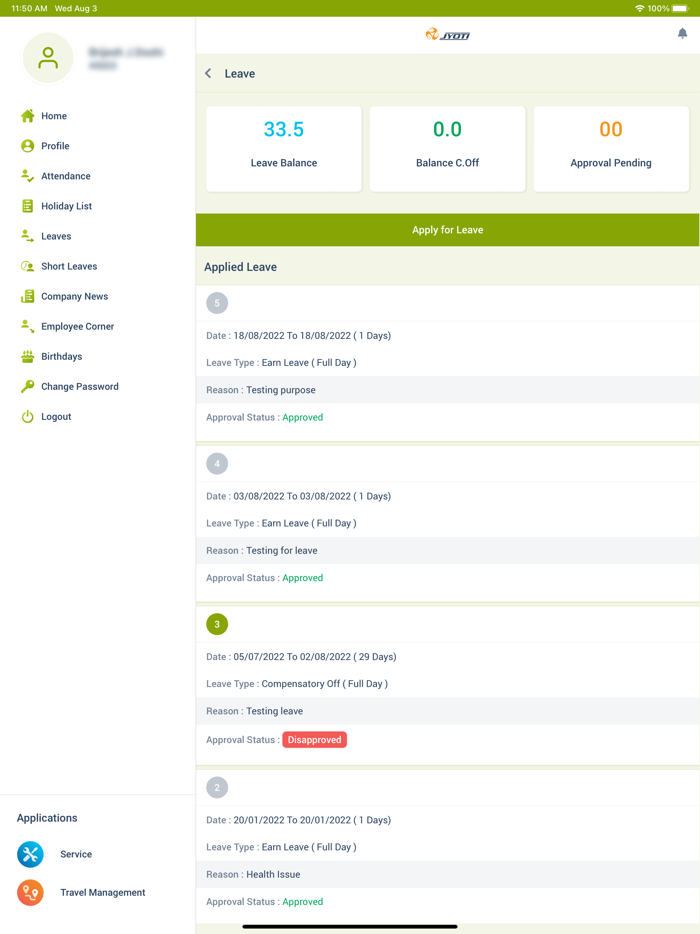The image size is (700, 934).
Task: Open notifications bell icon
Action: click(x=682, y=34)
